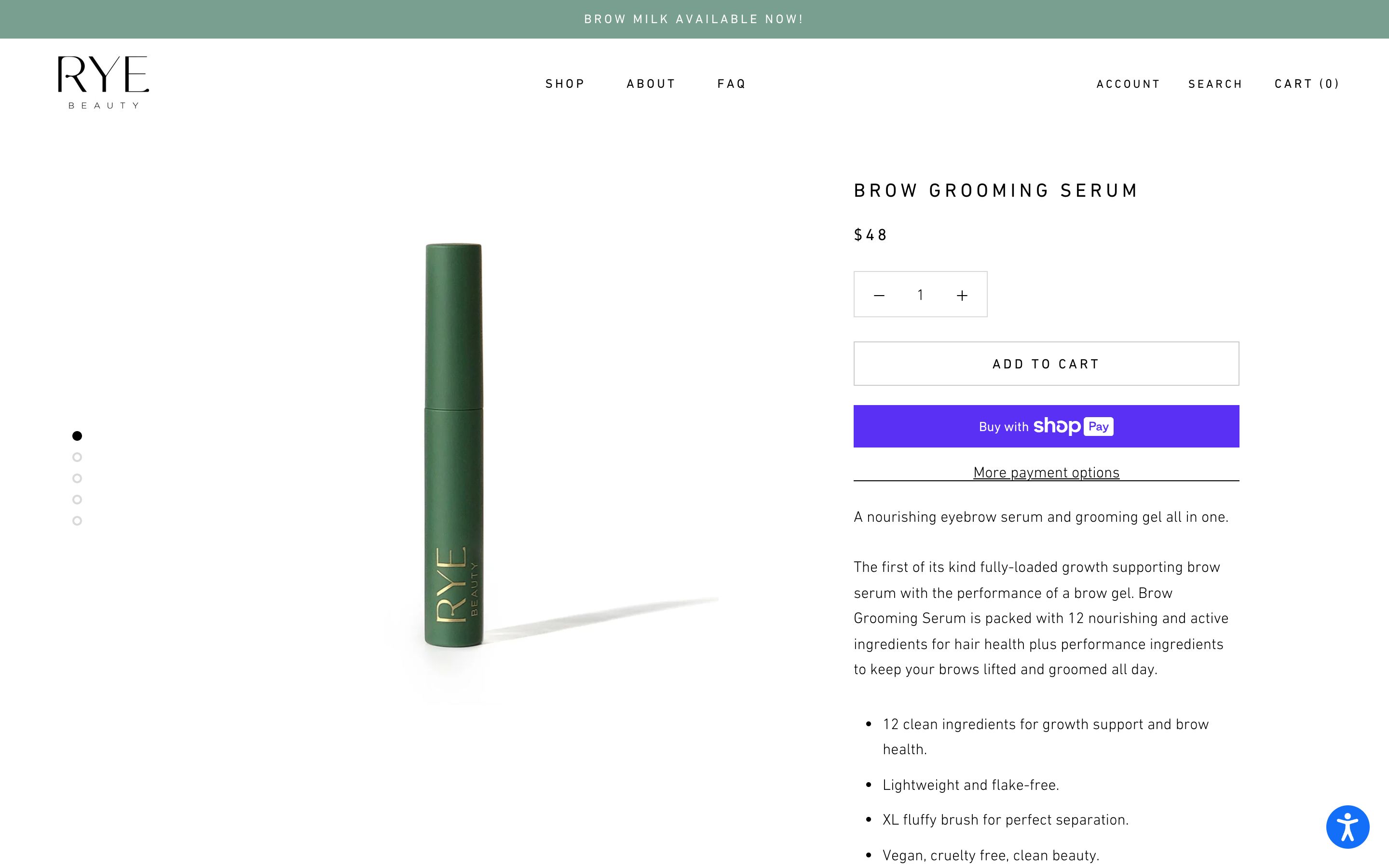
Task: Open Search in the header
Action: [x=1215, y=84]
